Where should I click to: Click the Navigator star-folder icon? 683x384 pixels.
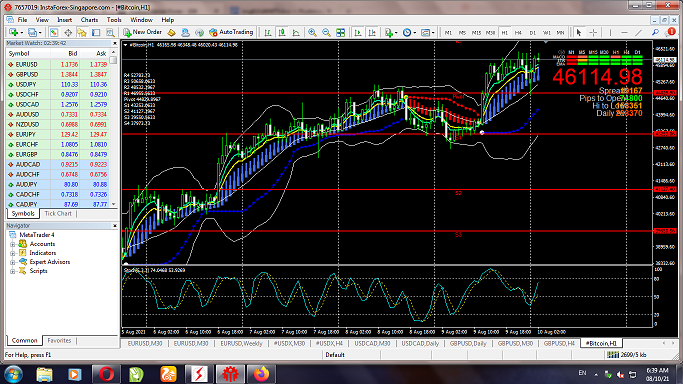point(82,32)
